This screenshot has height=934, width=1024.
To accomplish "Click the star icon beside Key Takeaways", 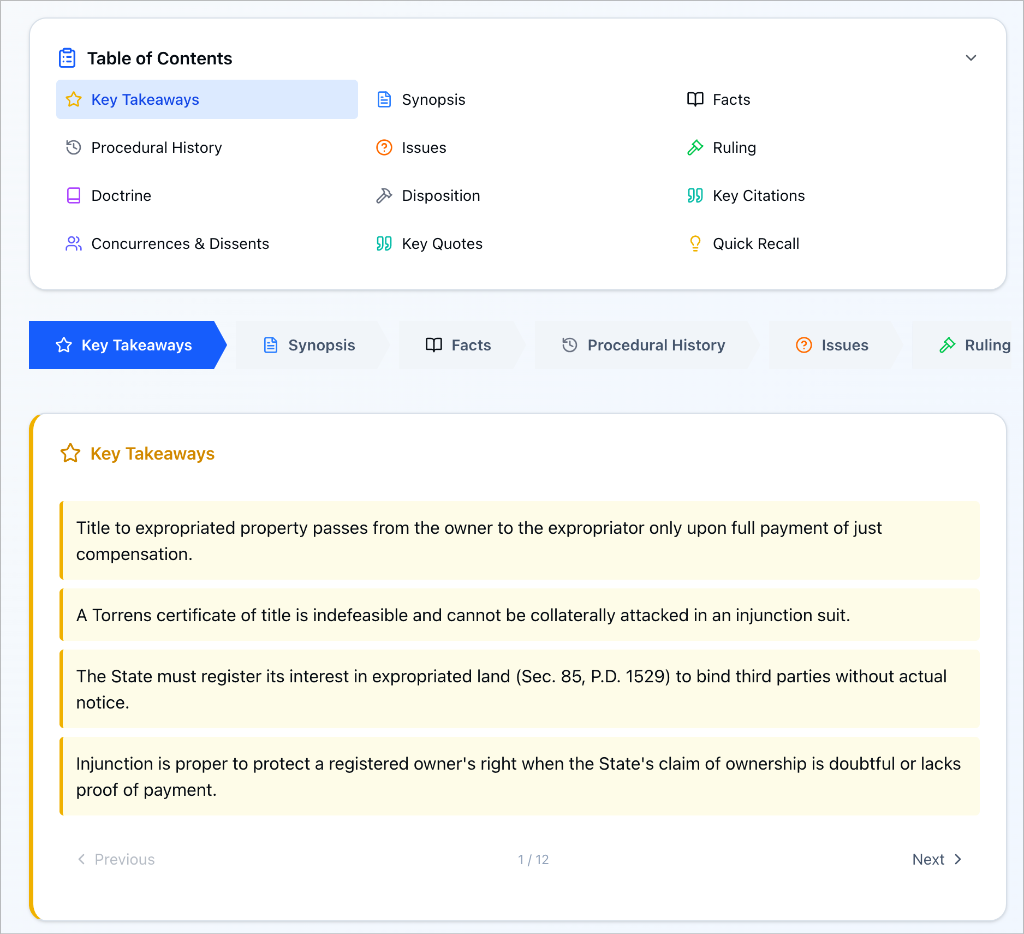I will (x=72, y=99).
